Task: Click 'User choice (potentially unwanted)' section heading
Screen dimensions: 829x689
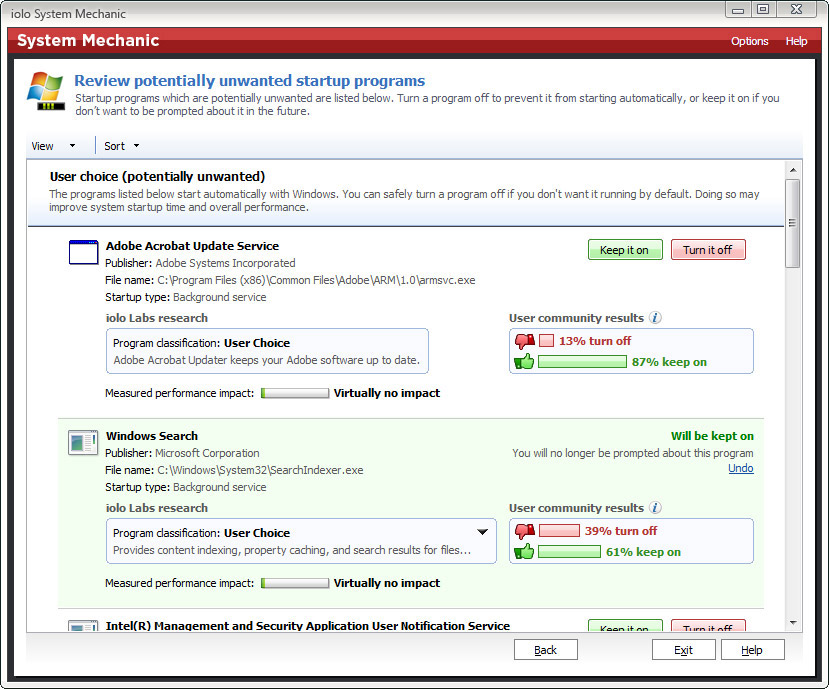Action: coord(158,177)
